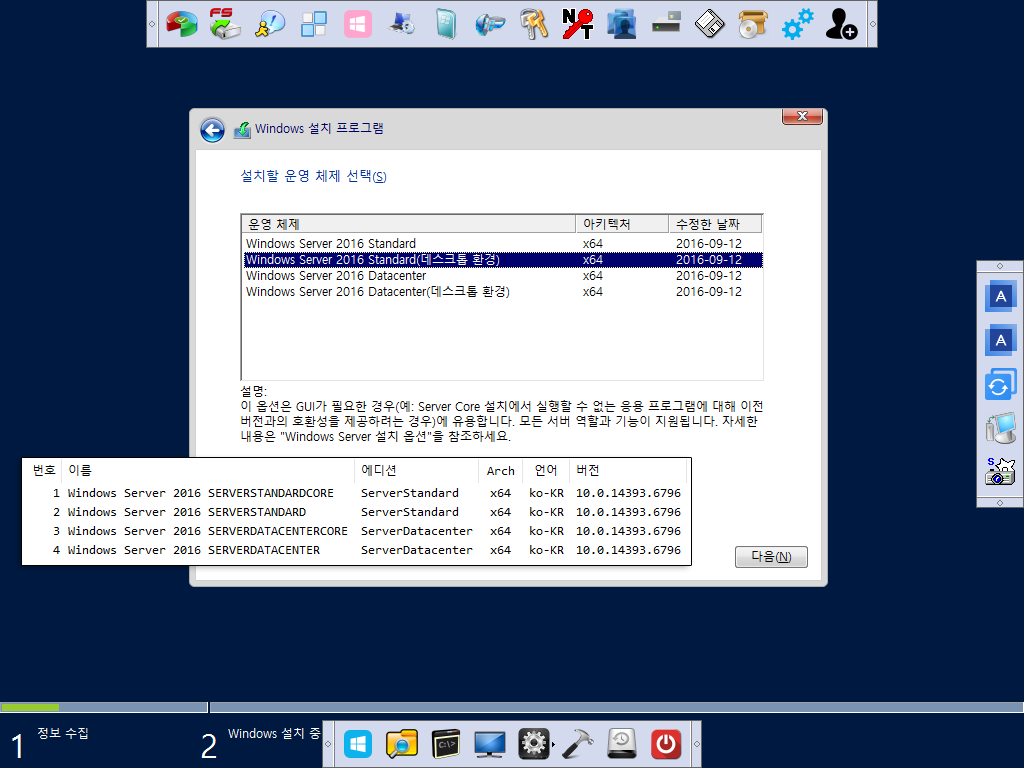Click the SERVERDATACENTER row numbered 4
The image size is (1024, 768).
coord(357,550)
